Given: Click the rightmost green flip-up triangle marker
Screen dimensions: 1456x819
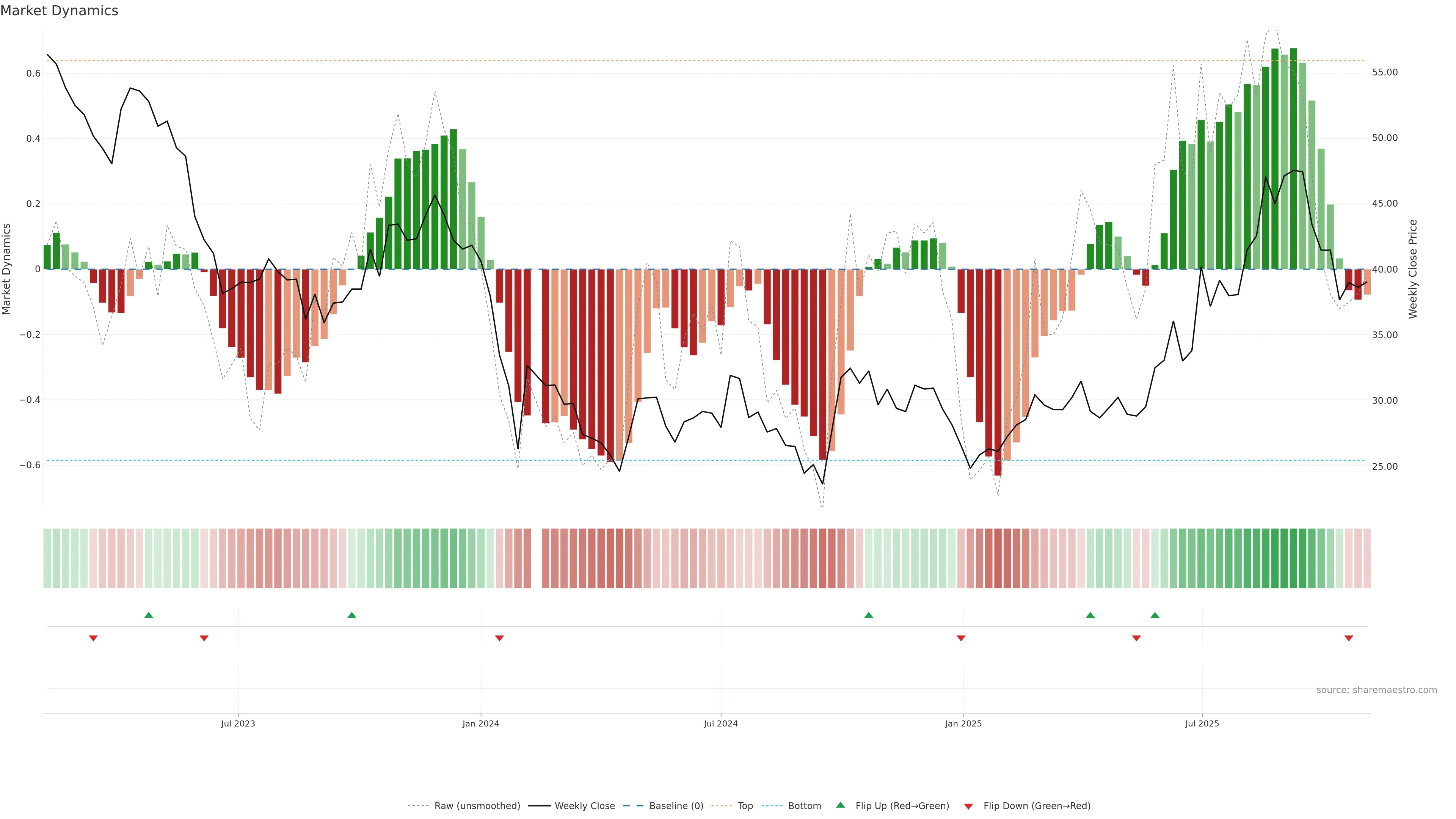Looking at the screenshot, I should coord(1155,615).
